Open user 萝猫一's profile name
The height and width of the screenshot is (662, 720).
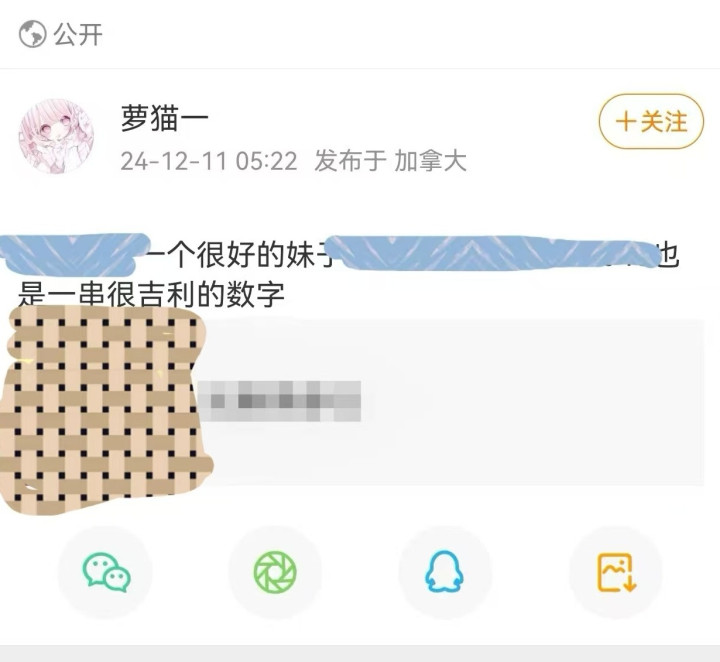pos(164,118)
